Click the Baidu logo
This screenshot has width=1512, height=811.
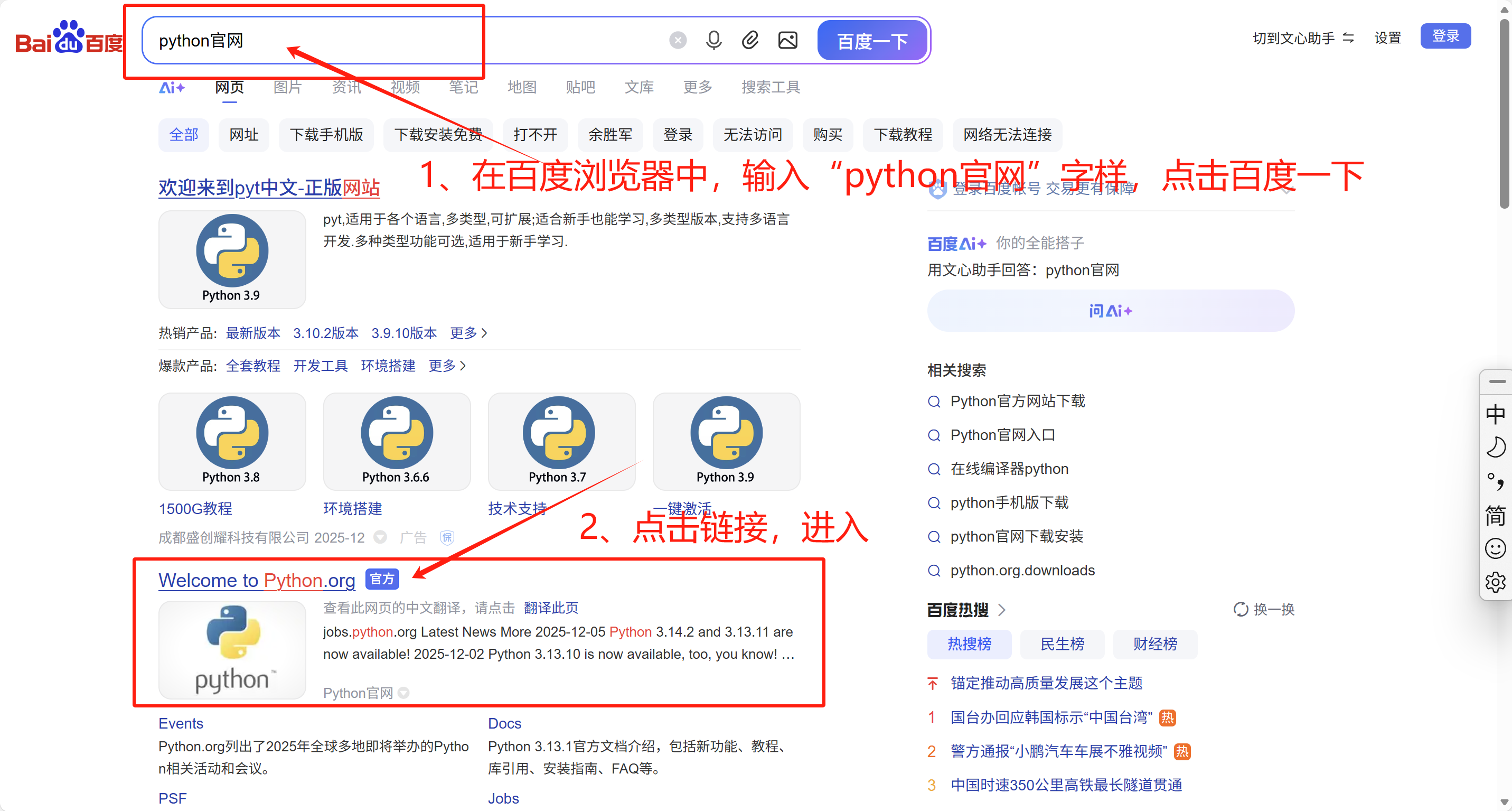click(x=69, y=39)
